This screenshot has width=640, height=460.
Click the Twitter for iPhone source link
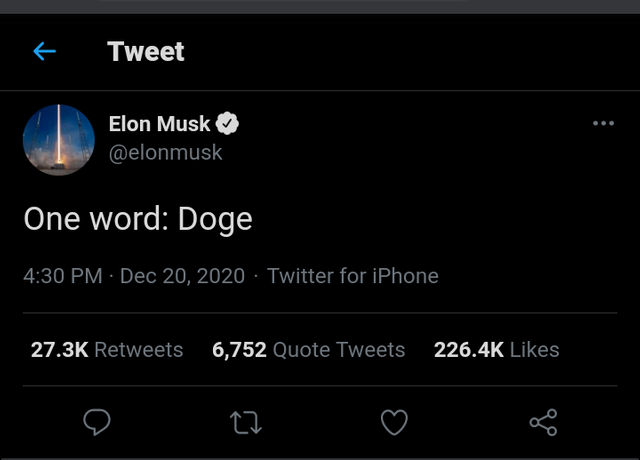pos(352,276)
